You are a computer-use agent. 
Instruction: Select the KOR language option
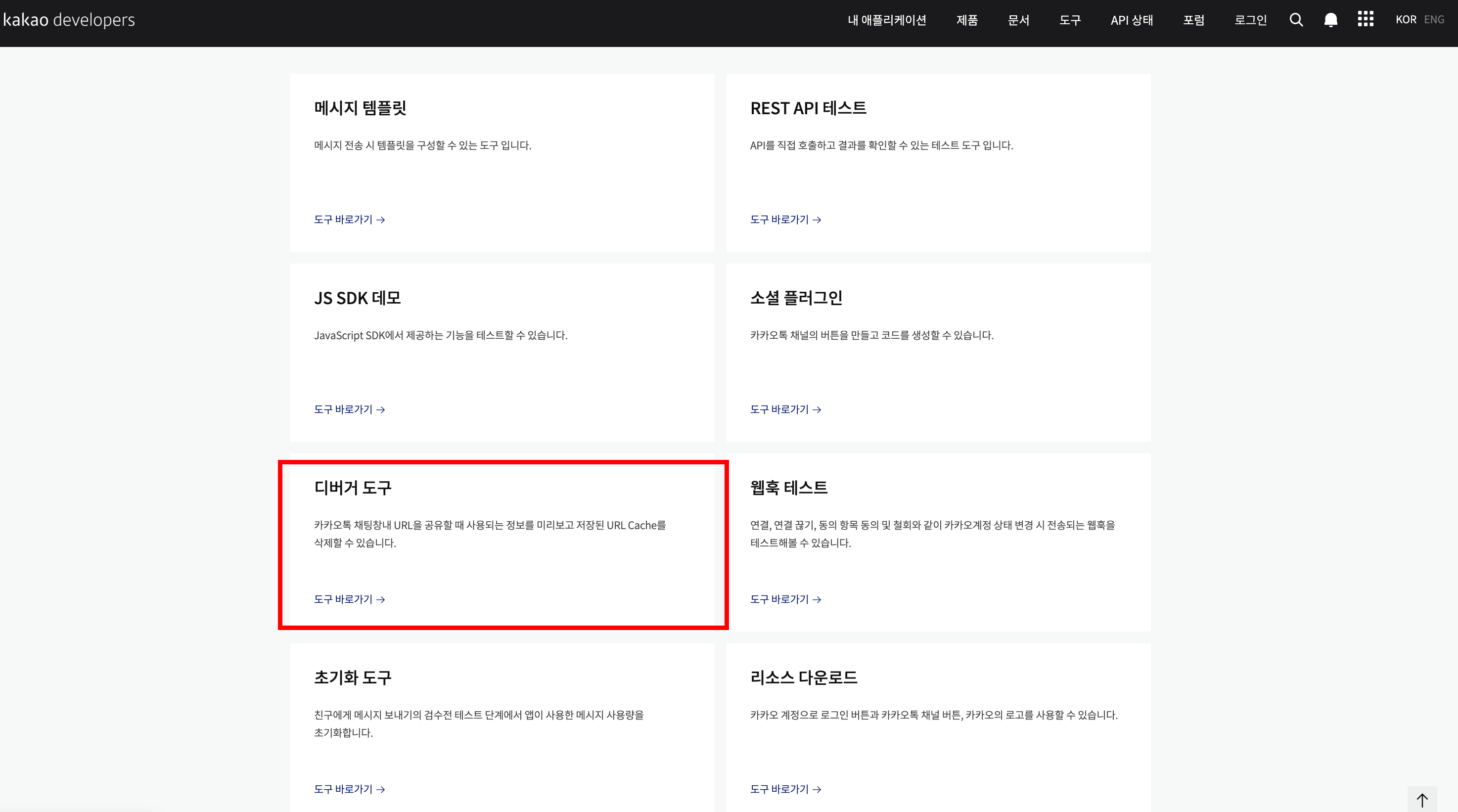pyautogui.click(x=1406, y=20)
